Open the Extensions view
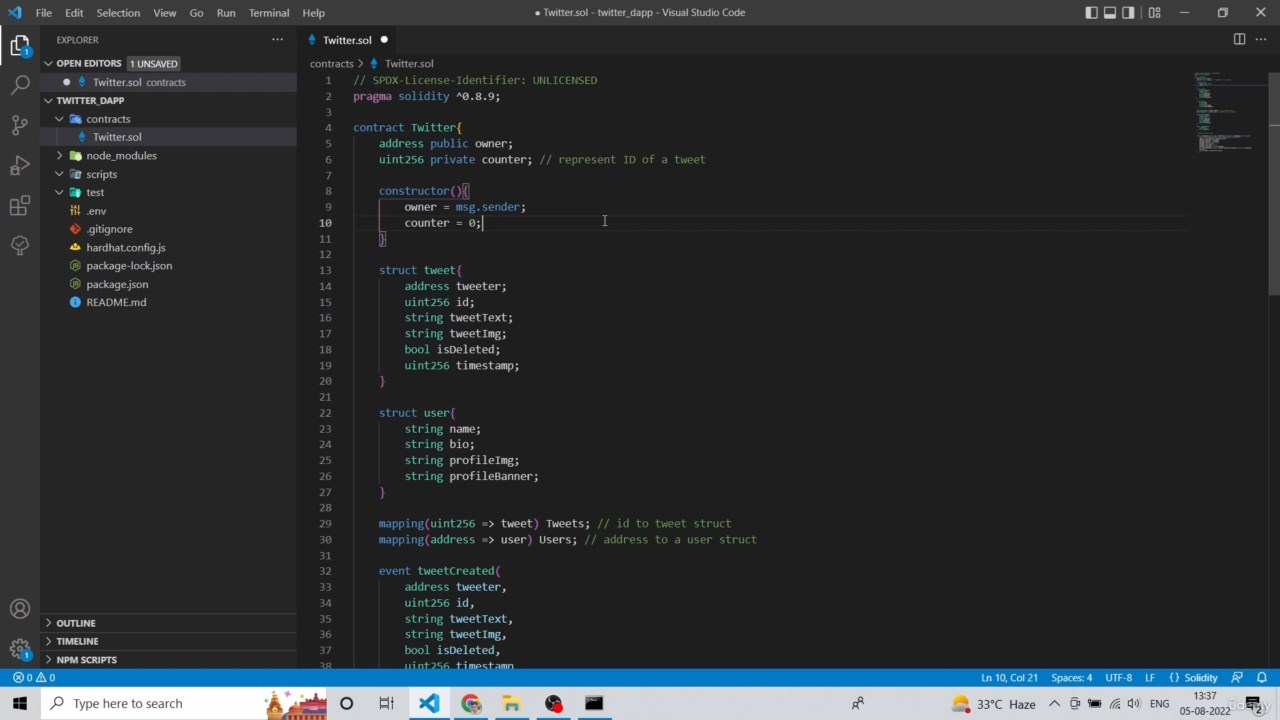Viewport: 1280px width, 720px height. (x=20, y=205)
